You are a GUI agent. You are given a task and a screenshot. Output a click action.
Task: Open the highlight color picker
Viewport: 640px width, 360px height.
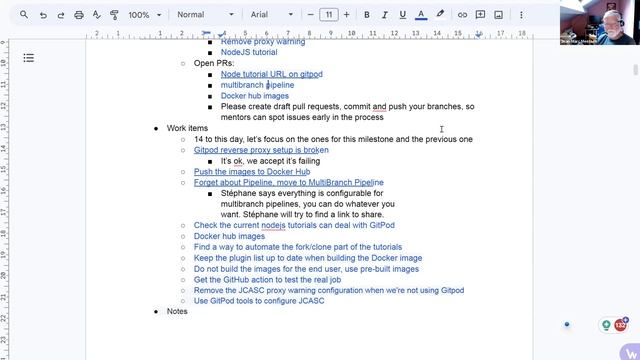(440, 15)
